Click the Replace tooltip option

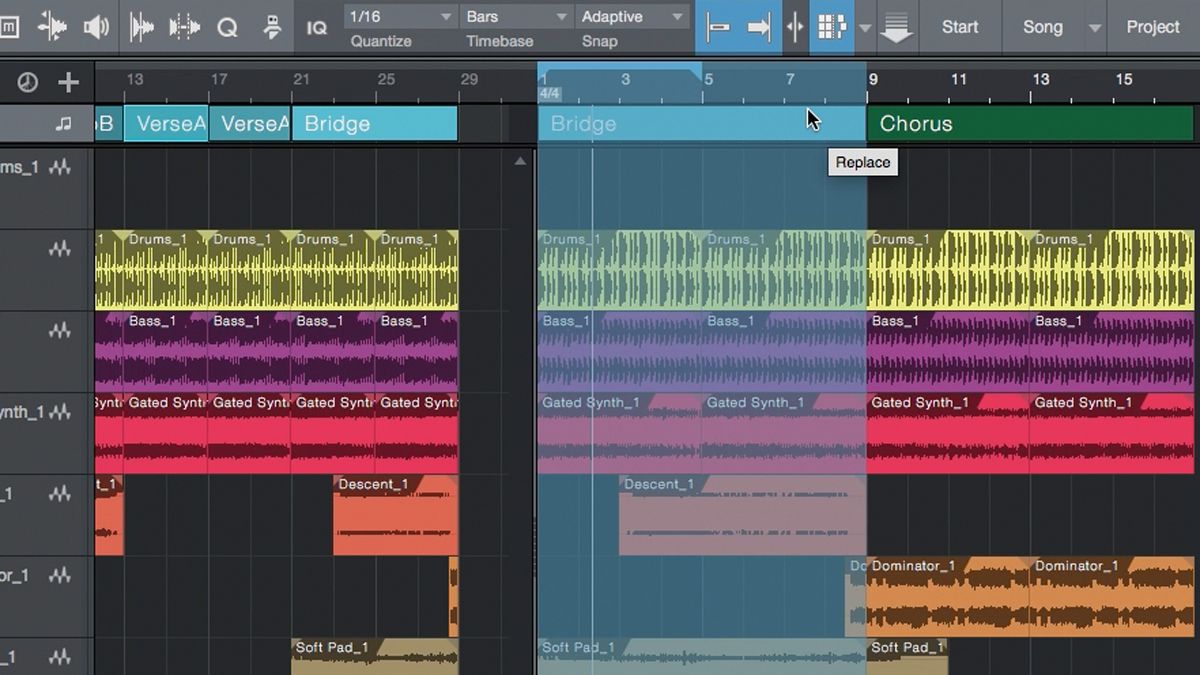point(862,162)
